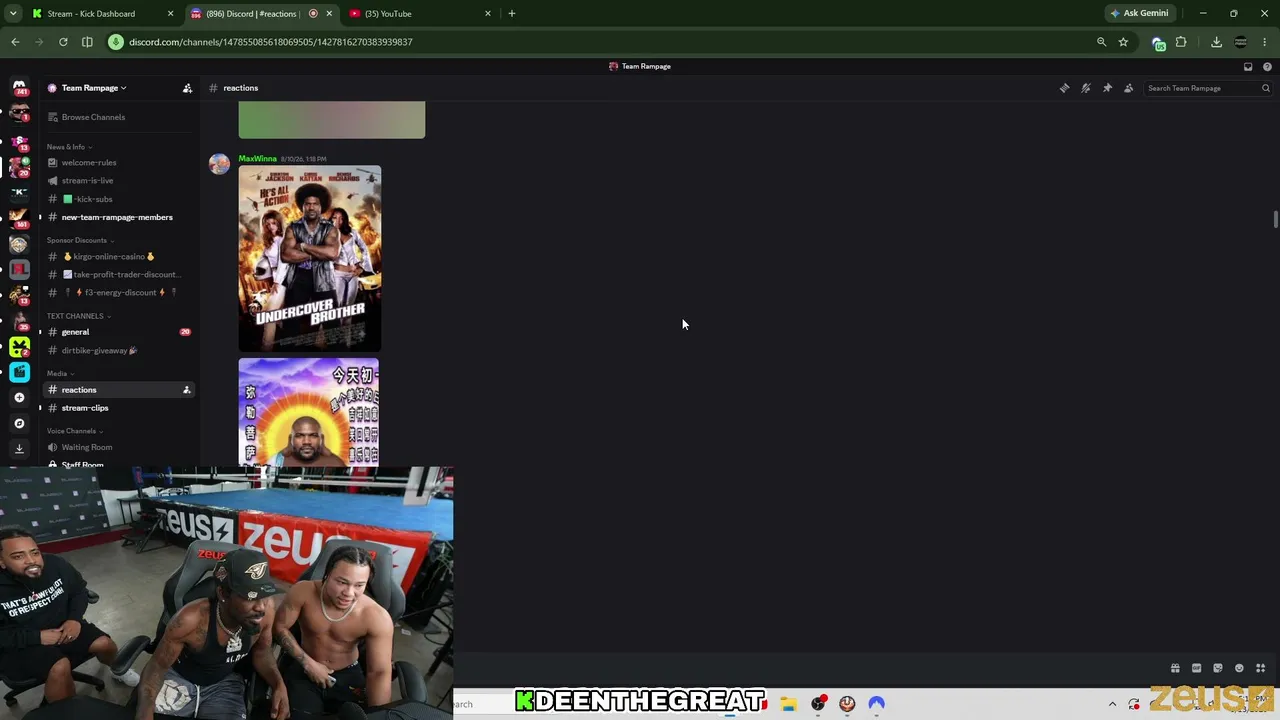Click Ask Gemini button
This screenshot has height=720, width=1280.
pos(1139,14)
